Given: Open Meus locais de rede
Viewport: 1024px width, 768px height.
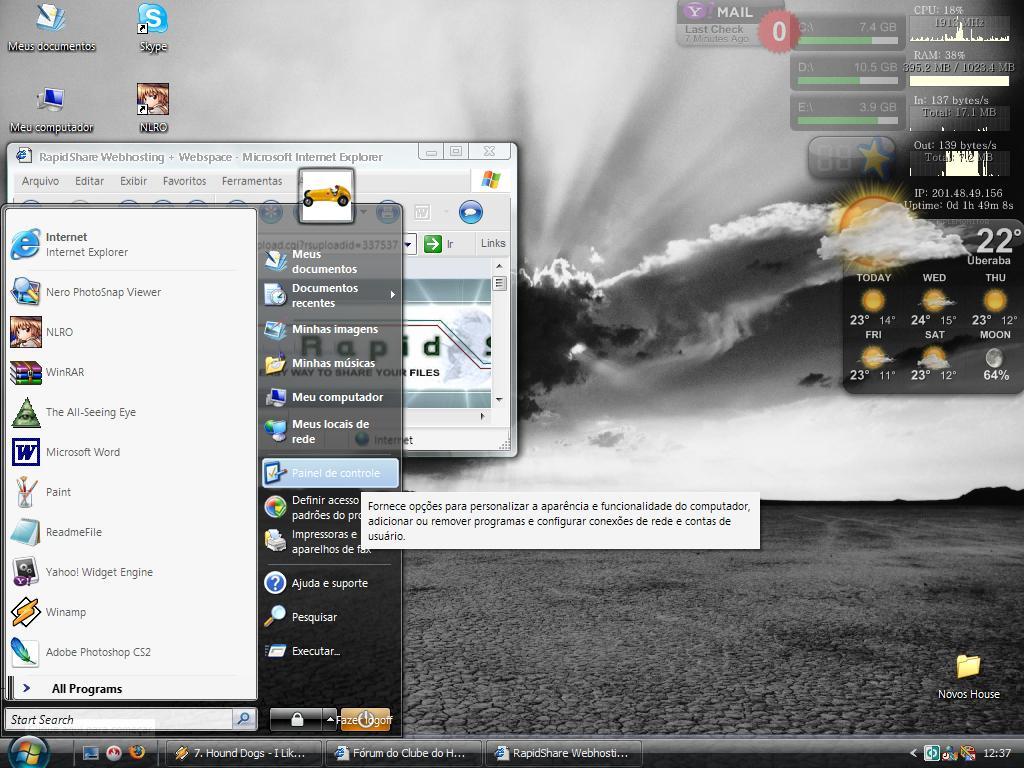Looking at the screenshot, I should pyautogui.click(x=330, y=432).
